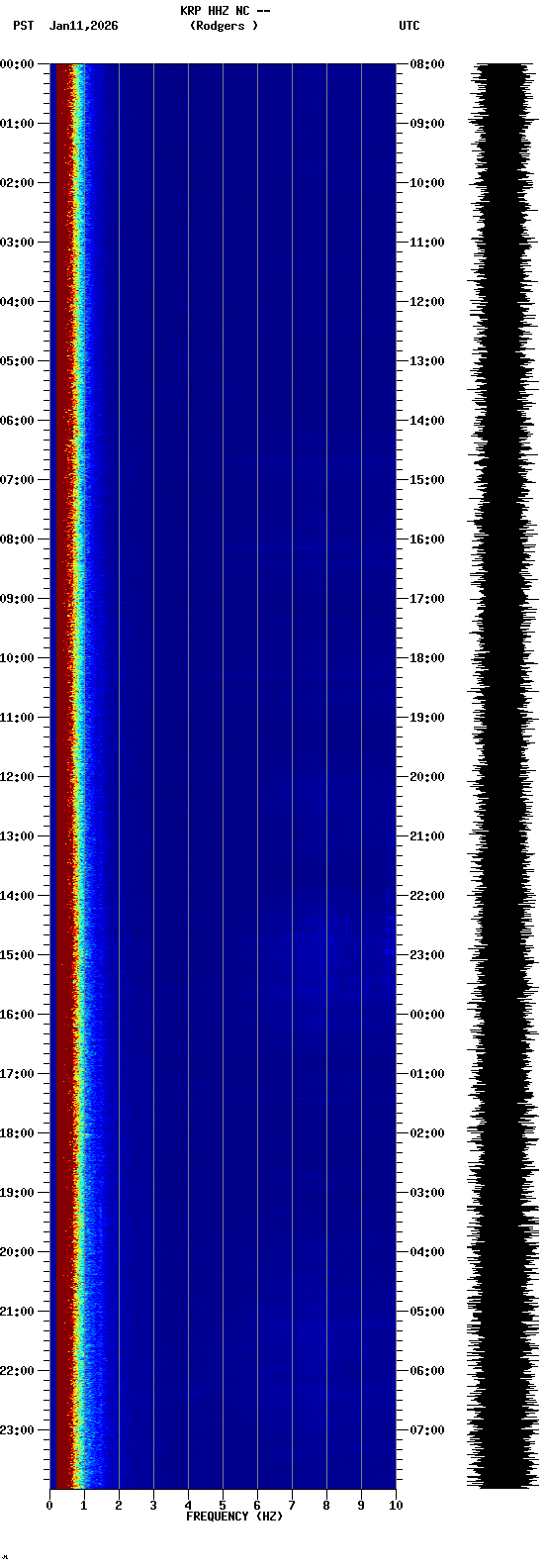Click the (Rodgers) station name label
The width and height of the screenshot is (546, 1568).
(x=224, y=26)
